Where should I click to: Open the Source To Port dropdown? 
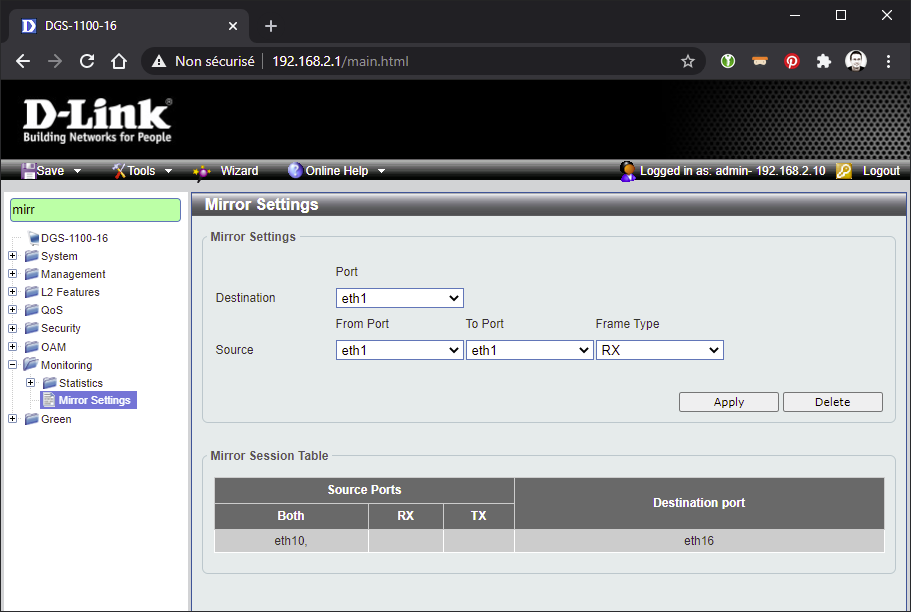point(529,350)
